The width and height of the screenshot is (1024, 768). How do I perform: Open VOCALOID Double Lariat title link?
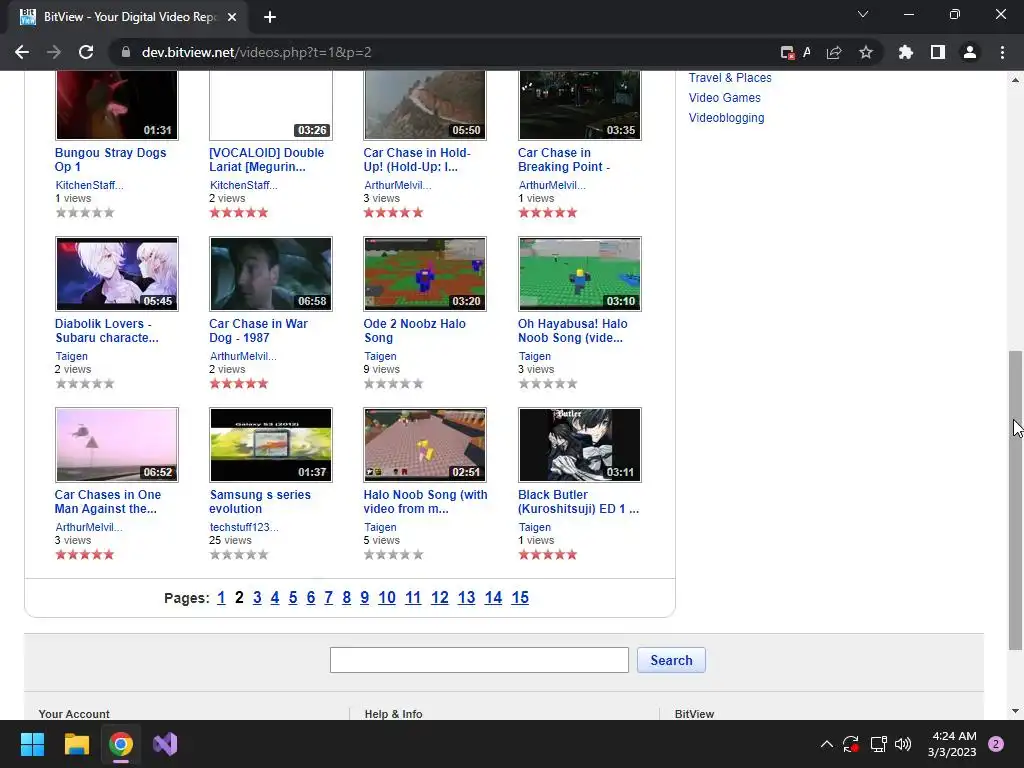266,159
